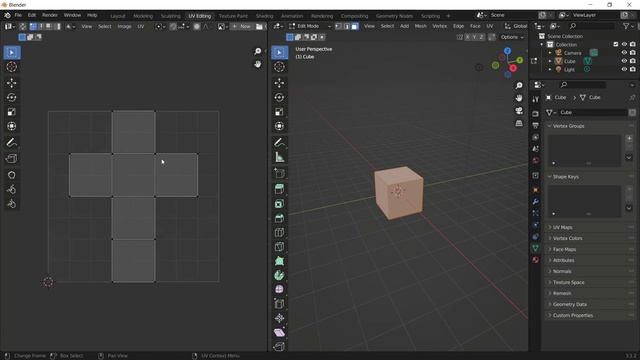This screenshot has height=360, width=640.
Task: Select the Shear tool
Action: coord(279,332)
